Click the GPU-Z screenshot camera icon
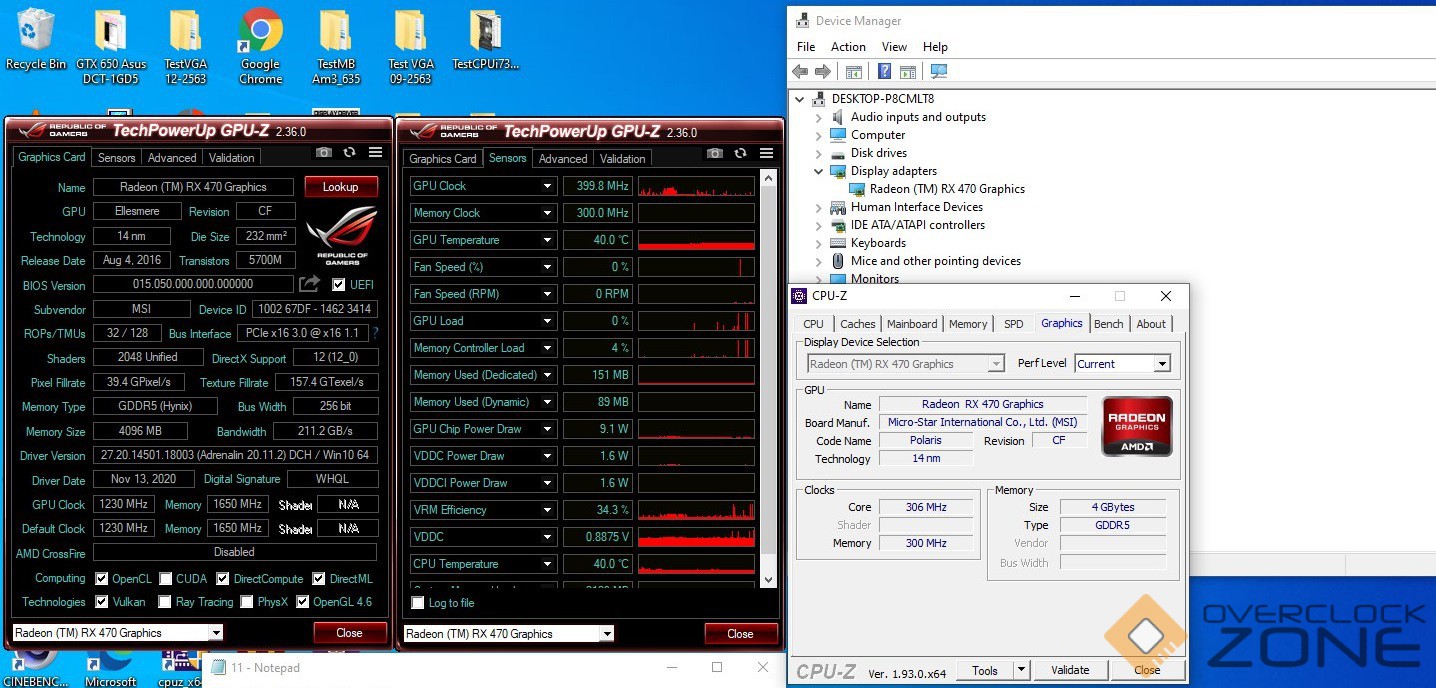Screen dimensions: 1436x688 click(323, 153)
